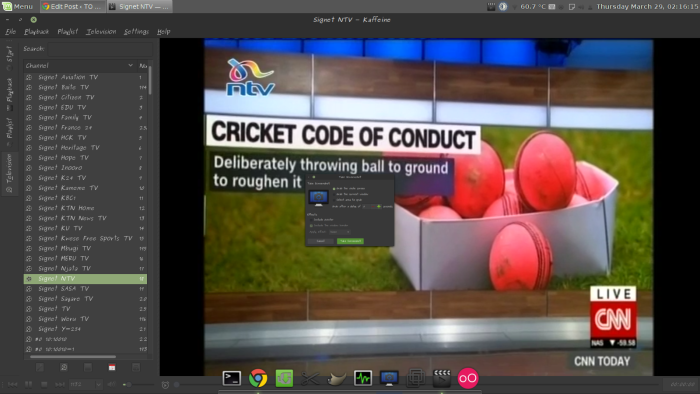Screen dimensions: 700x394
Task: Open the audio track combo box arrow
Action: tap(99, 384)
